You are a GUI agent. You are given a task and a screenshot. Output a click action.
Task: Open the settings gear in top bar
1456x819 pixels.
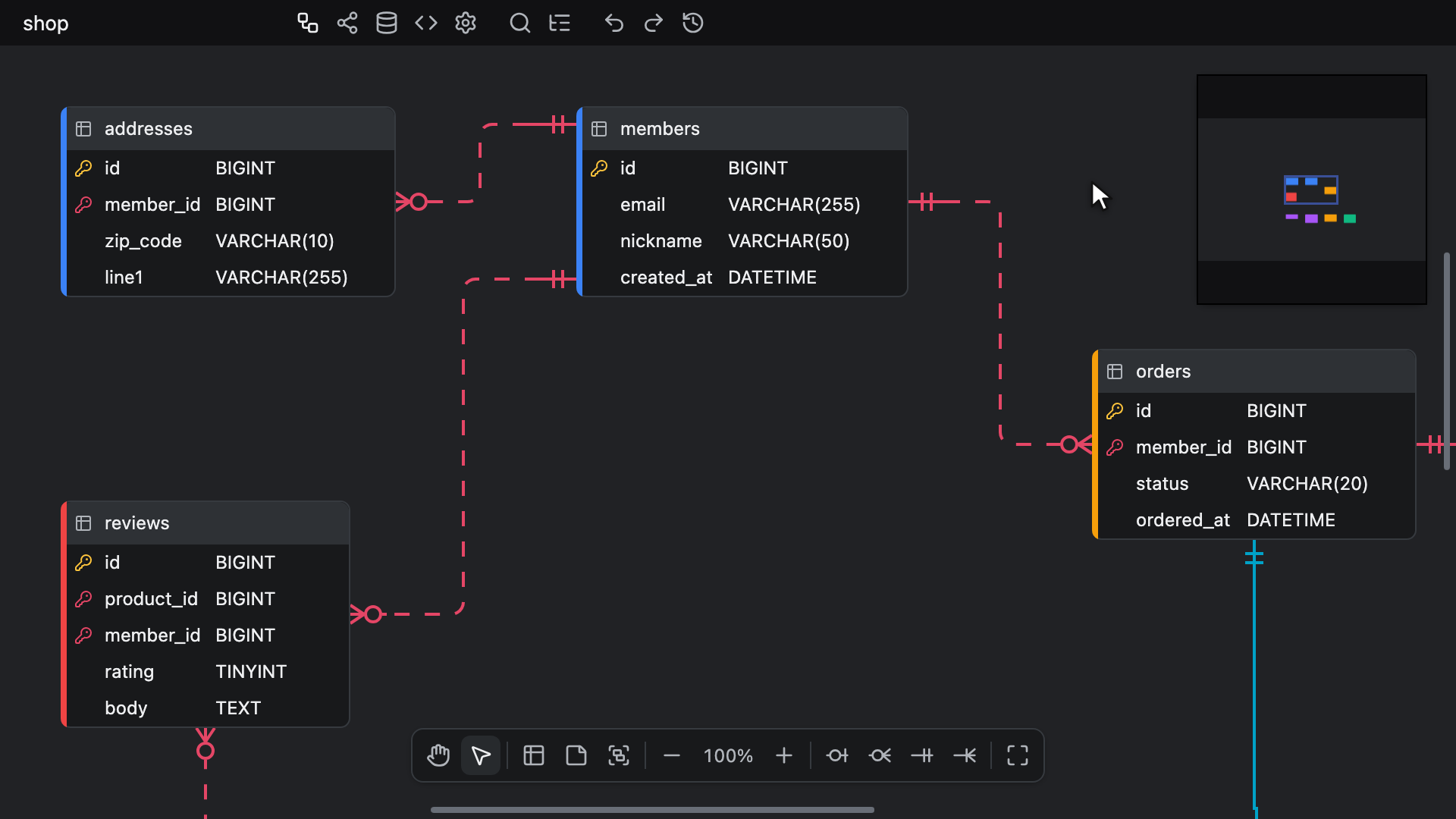(466, 23)
